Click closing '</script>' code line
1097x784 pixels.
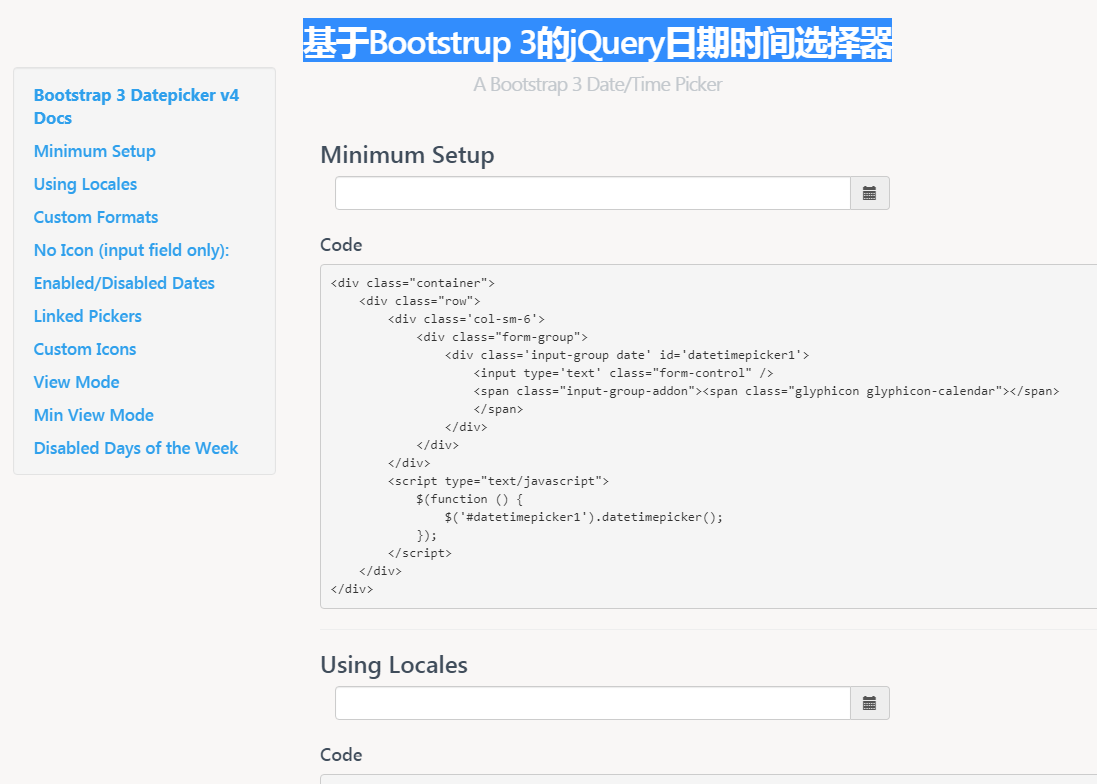click(x=420, y=553)
